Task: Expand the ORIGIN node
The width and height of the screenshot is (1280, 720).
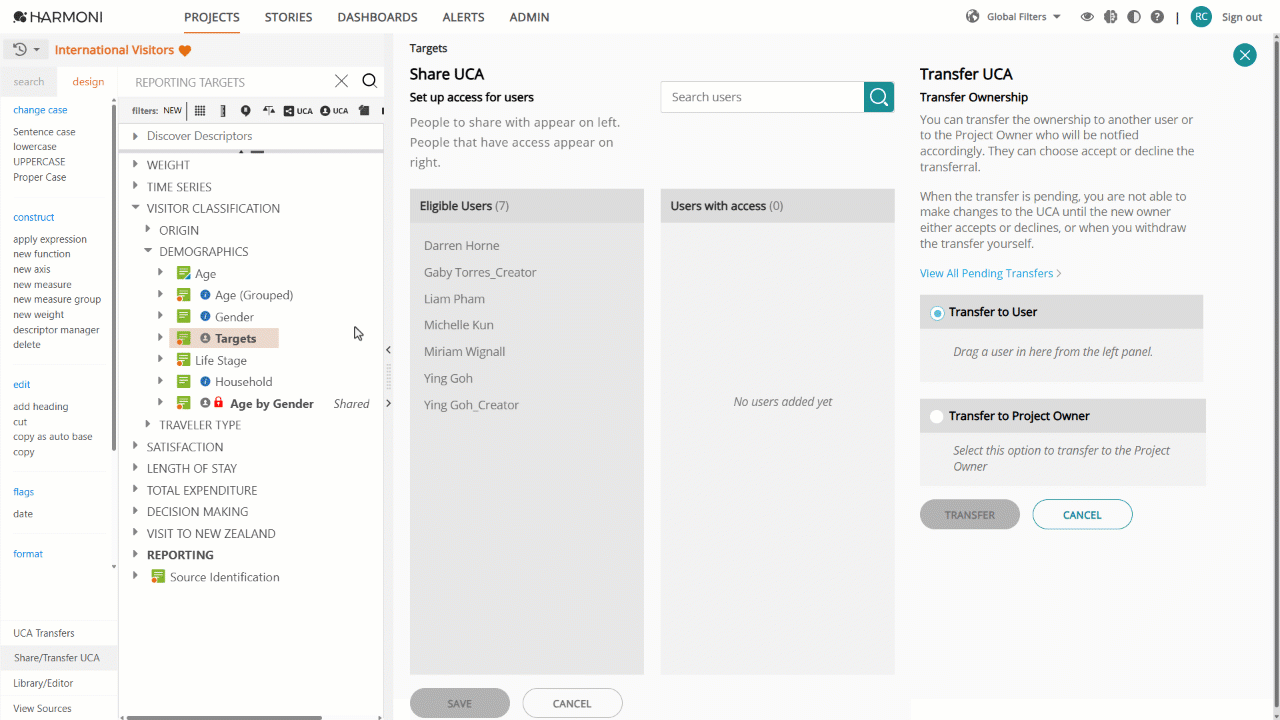Action: click(x=148, y=230)
